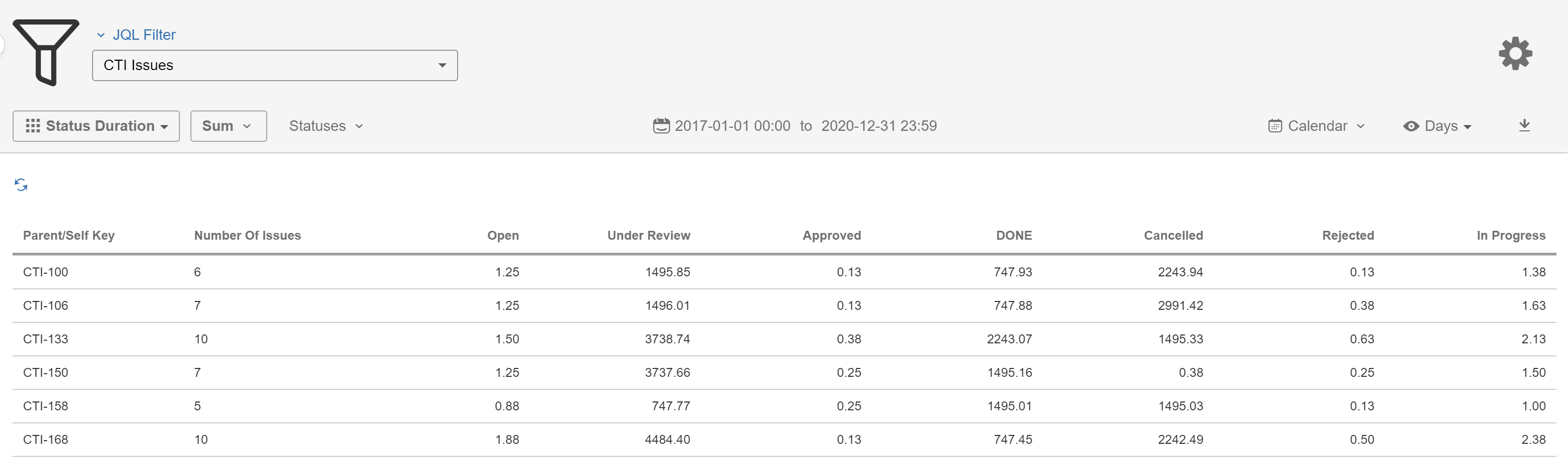Click the start date 2017-01-01 00:00
The width and height of the screenshot is (1568, 470).
[732, 126]
